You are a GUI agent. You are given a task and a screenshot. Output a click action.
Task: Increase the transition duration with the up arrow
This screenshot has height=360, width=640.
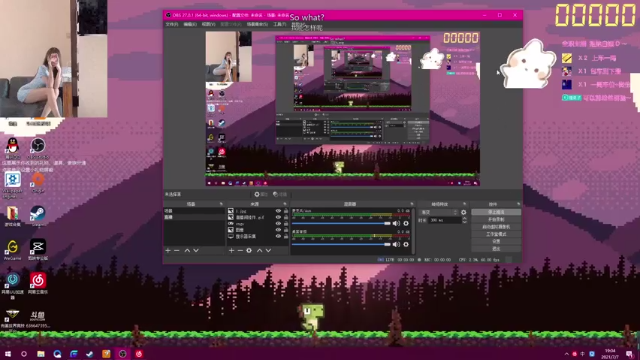tap(464, 218)
